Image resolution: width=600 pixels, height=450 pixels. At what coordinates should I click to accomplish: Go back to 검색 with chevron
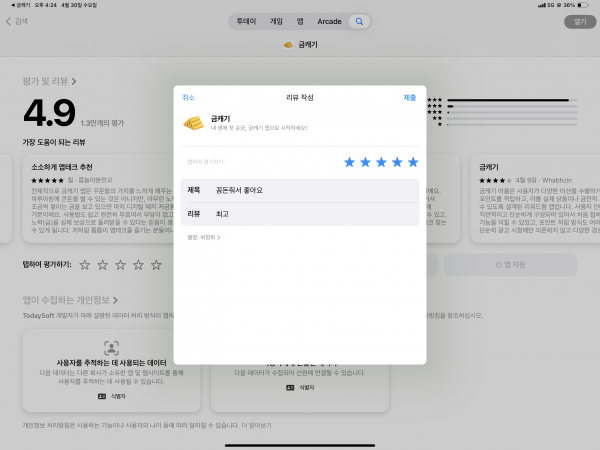point(16,21)
